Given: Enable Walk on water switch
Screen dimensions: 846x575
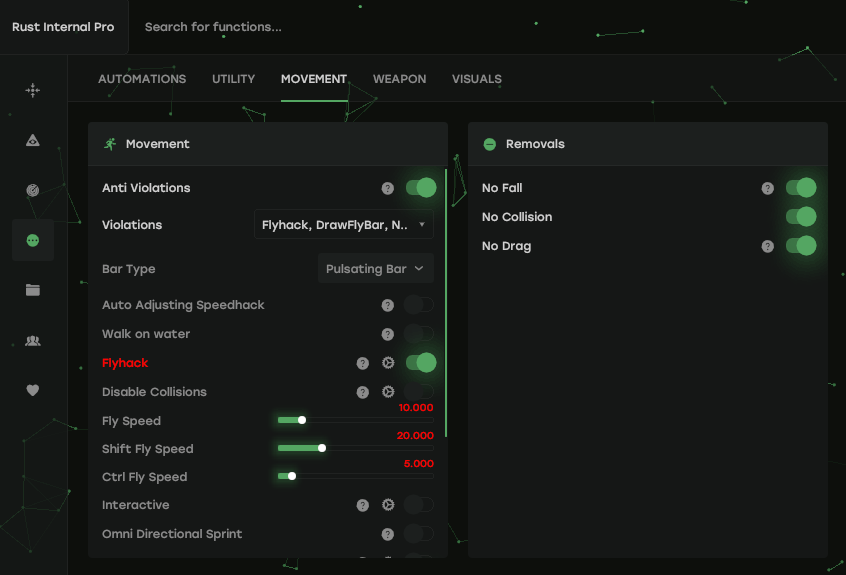Looking at the screenshot, I should [x=419, y=334].
